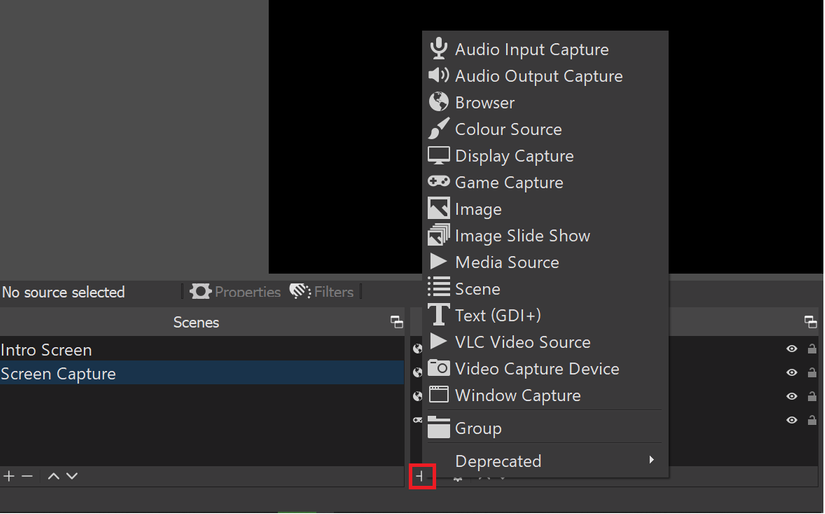Click the folder icon next to Group

pos(438,427)
